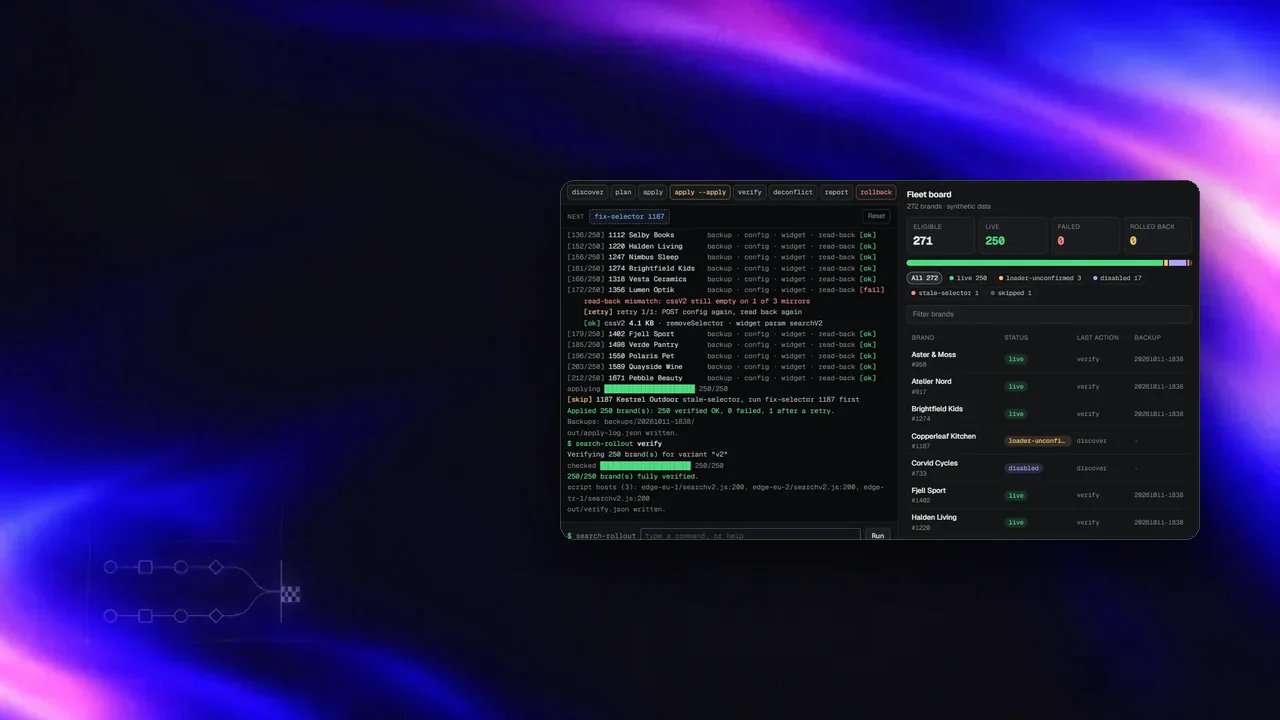Focus the command input field
Screen dimensions: 1280x720
(750, 535)
